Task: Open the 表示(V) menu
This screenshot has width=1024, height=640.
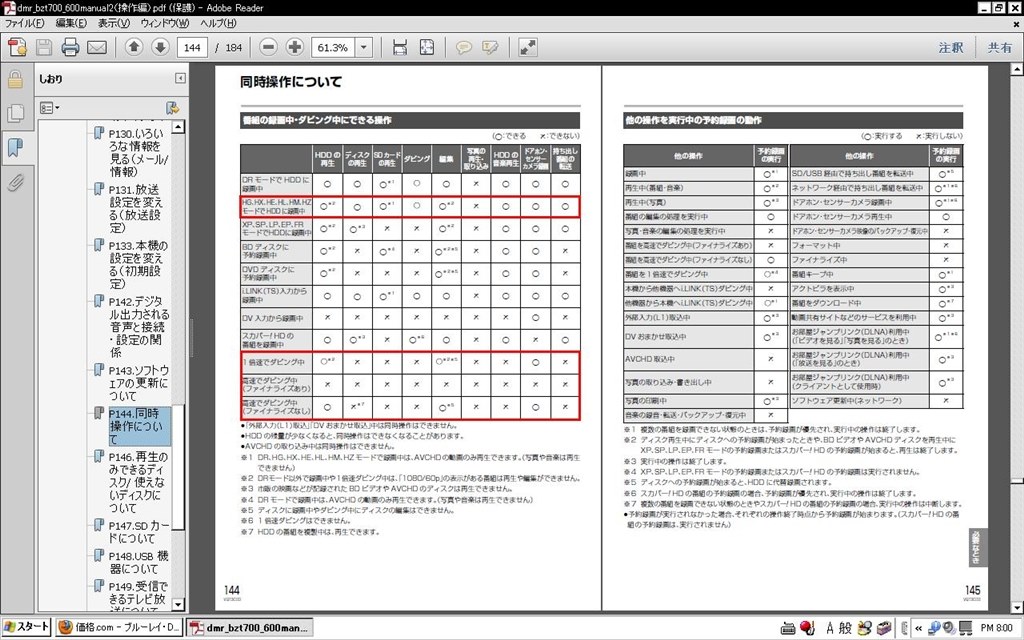Action: (x=114, y=23)
